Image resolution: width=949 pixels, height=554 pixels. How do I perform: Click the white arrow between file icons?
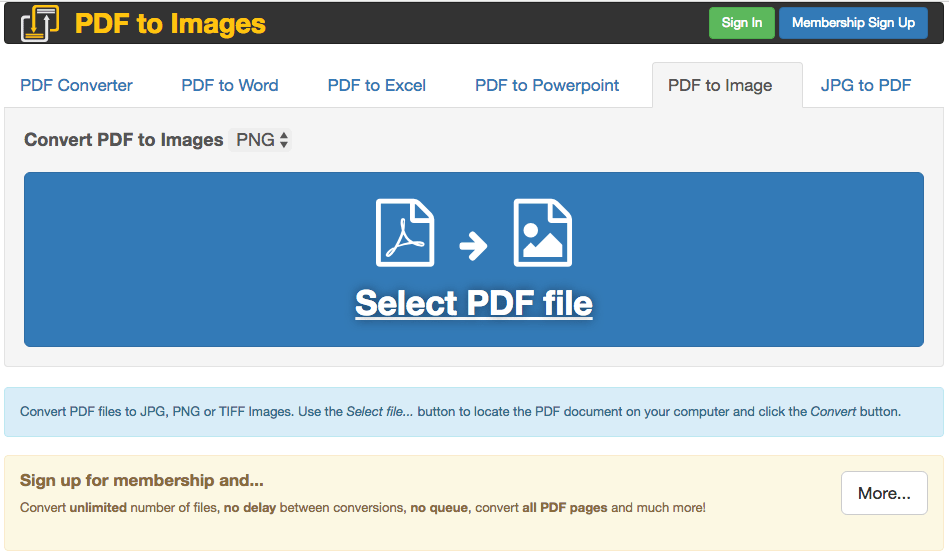(x=473, y=245)
